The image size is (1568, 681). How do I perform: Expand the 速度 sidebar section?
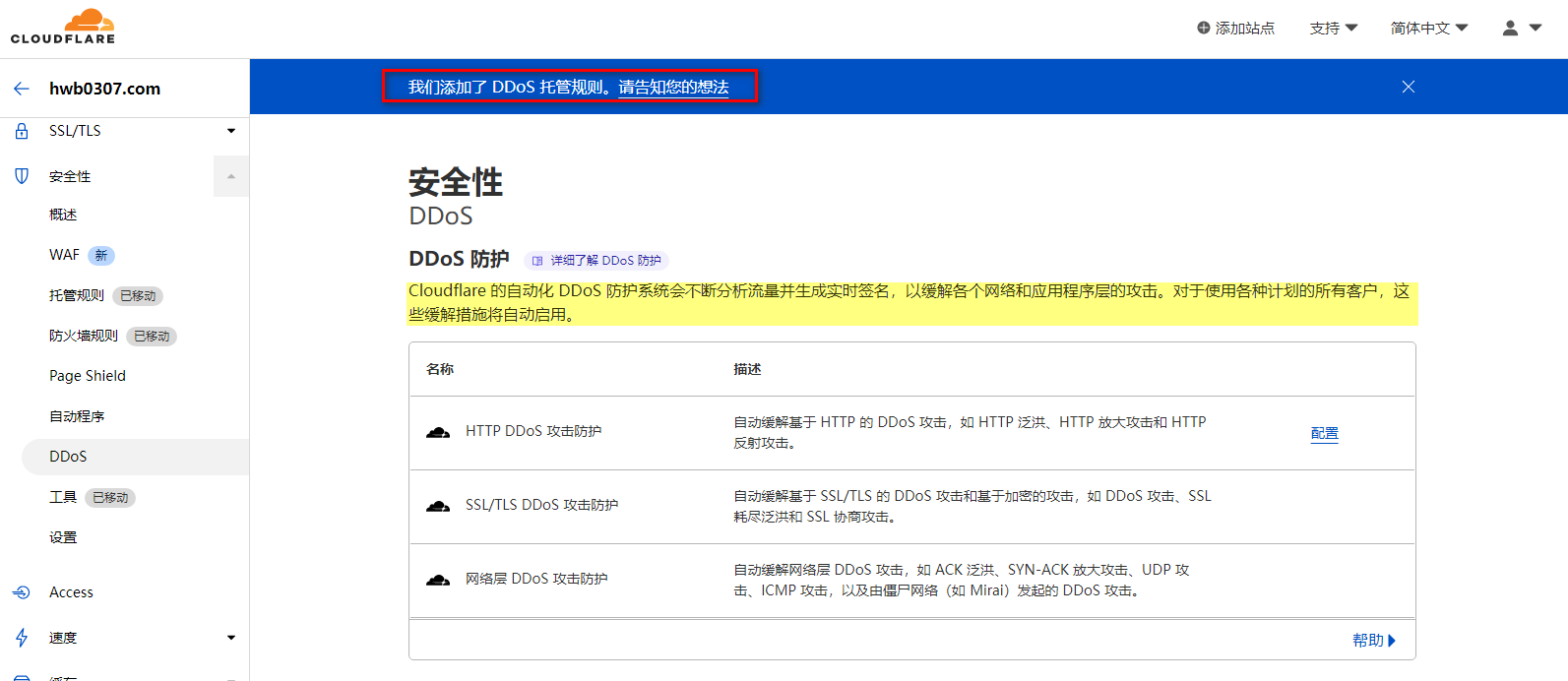[x=231, y=638]
